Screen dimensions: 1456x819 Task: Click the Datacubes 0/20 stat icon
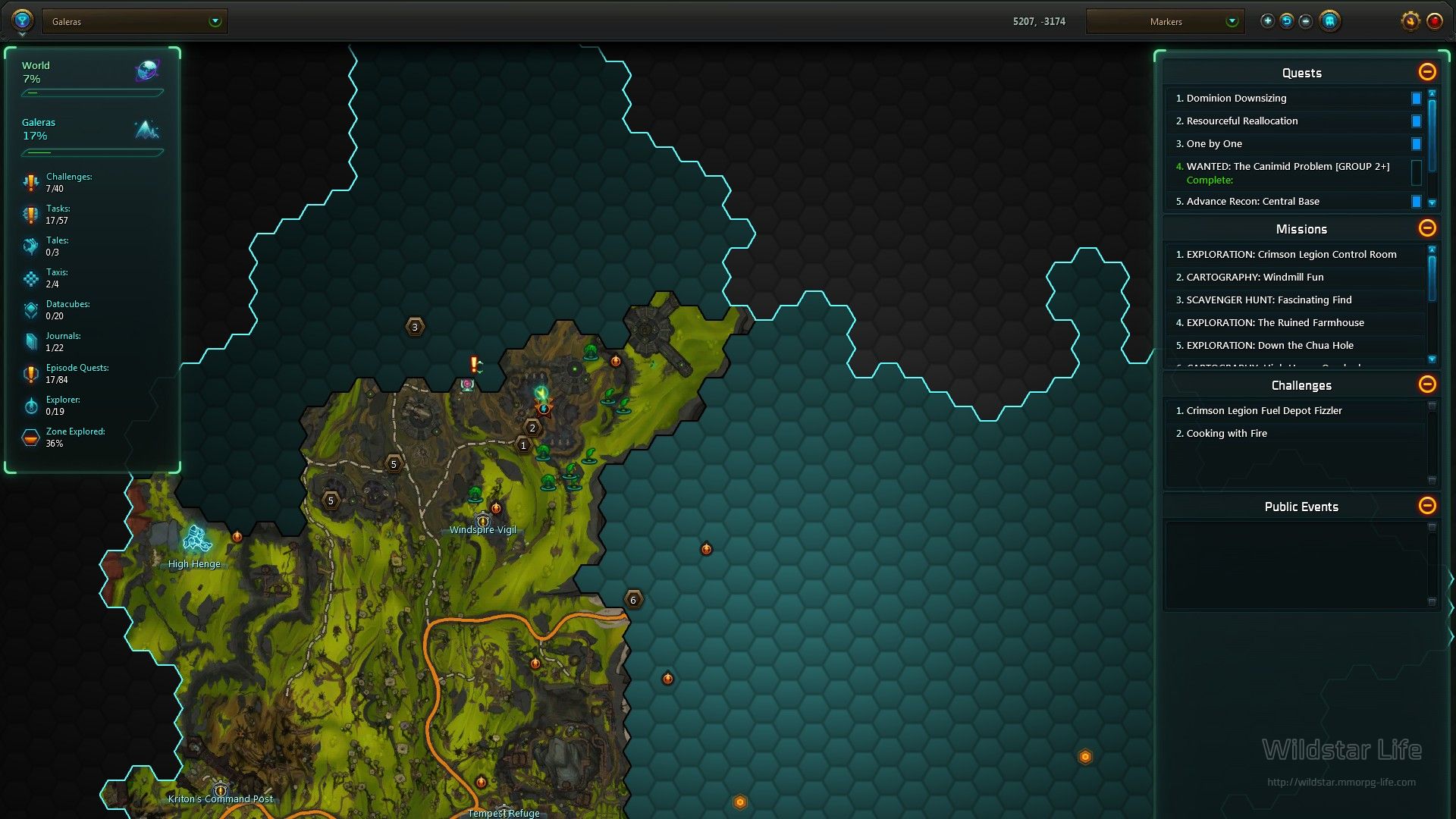coord(30,310)
